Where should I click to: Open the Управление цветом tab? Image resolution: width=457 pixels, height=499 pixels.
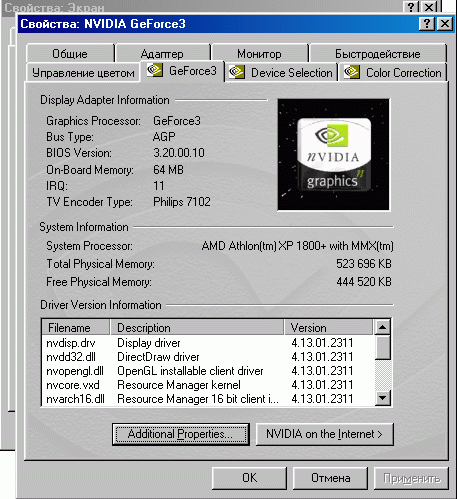pos(83,72)
